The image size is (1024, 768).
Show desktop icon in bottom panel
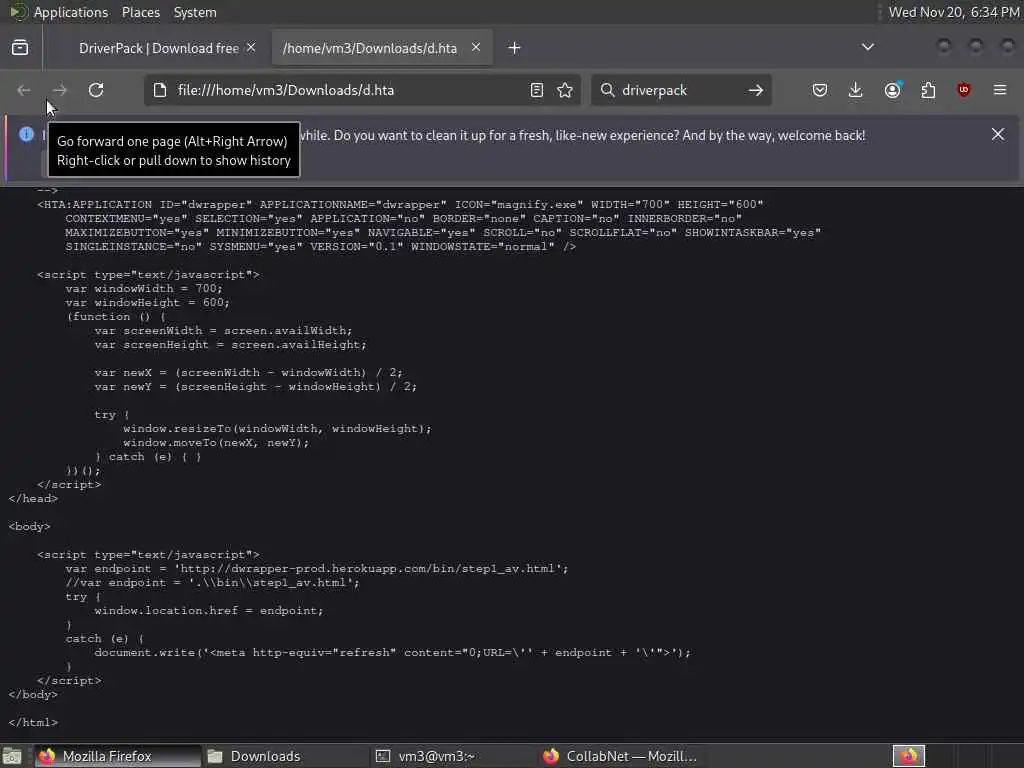coord(12,756)
